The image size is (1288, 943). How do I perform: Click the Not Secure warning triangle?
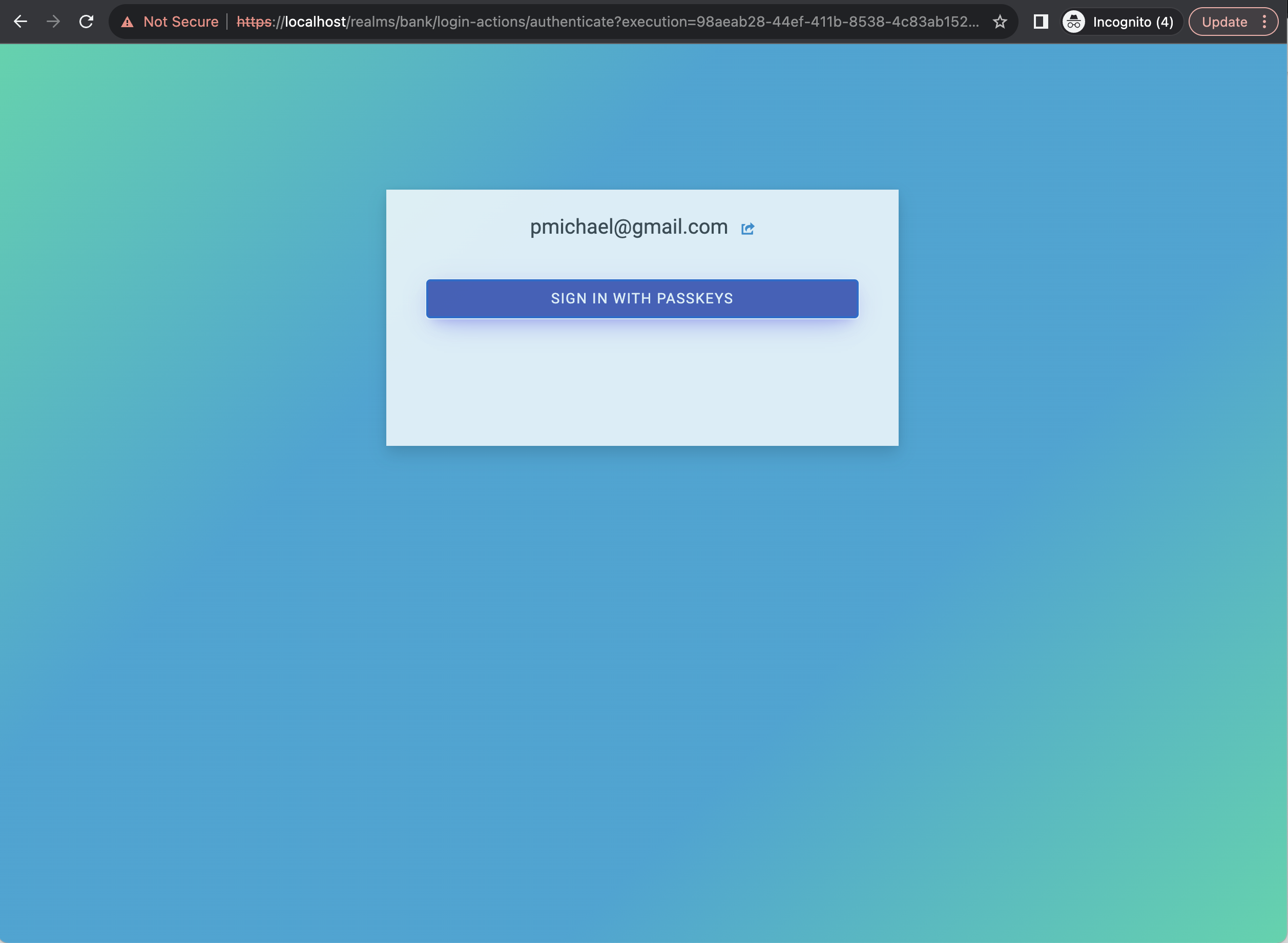pyautogui.click(x=127, y=22)
